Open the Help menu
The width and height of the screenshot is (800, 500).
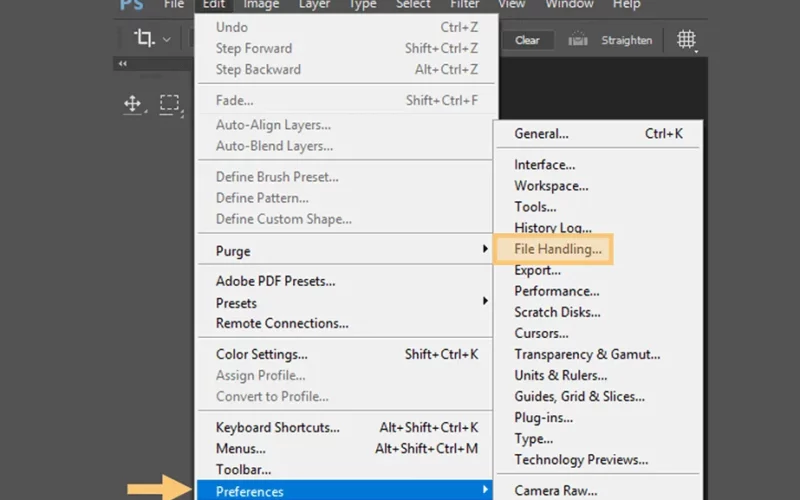pyautogui.click(x=627, y=5)
